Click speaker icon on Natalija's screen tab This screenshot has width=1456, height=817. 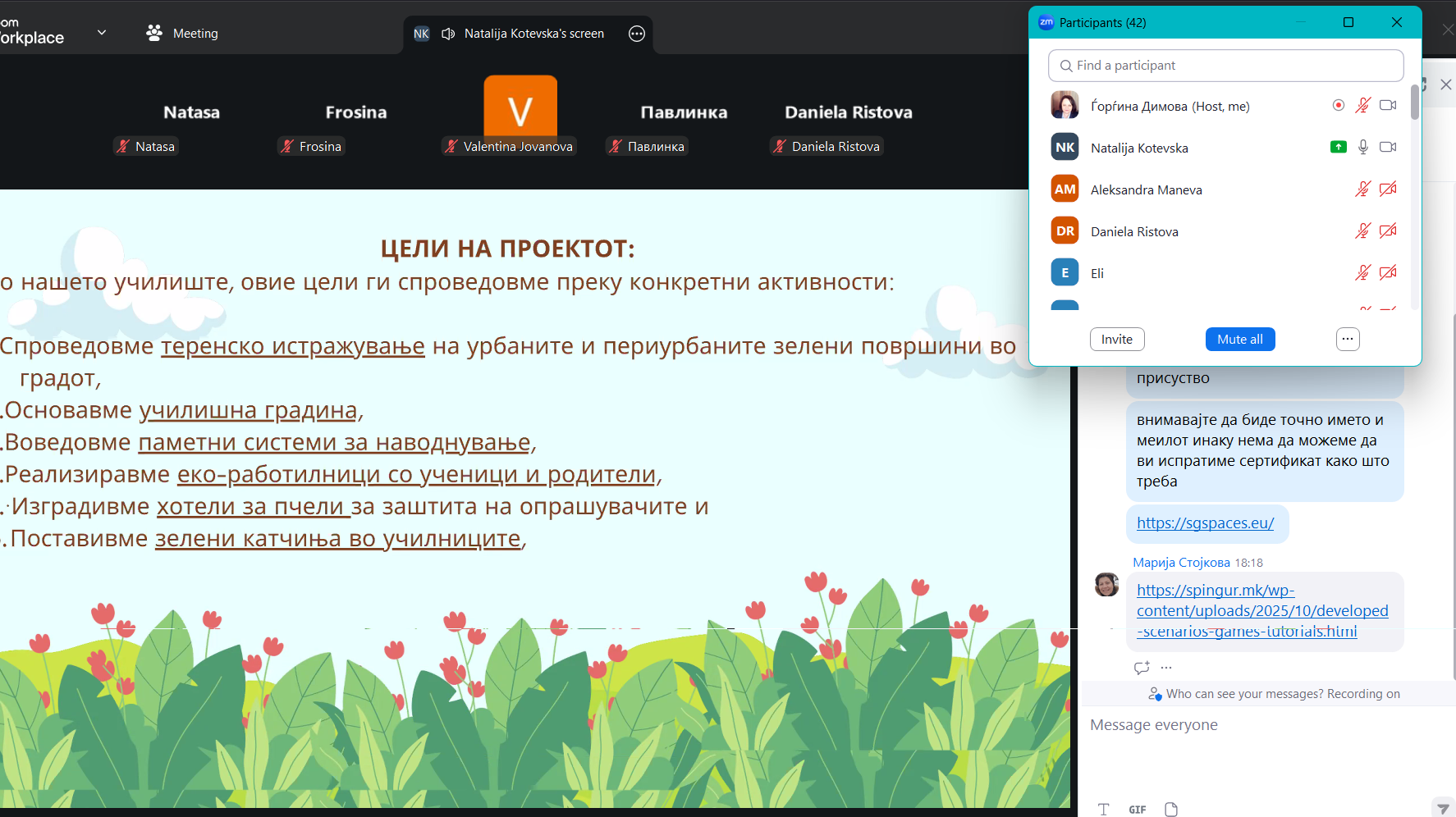448,34
